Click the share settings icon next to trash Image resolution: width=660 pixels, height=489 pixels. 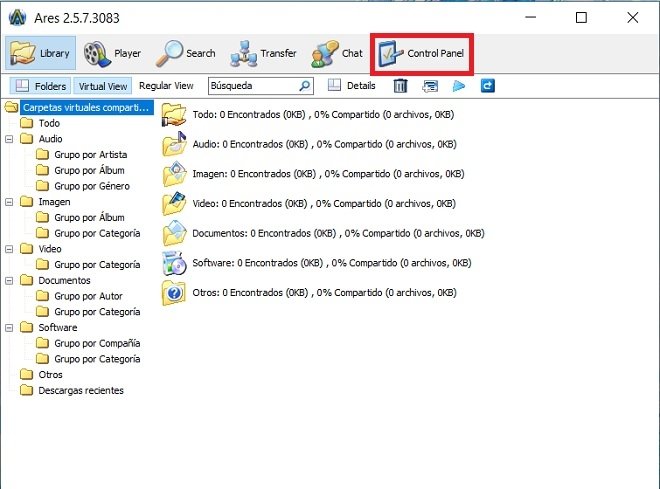pos(430,86)
